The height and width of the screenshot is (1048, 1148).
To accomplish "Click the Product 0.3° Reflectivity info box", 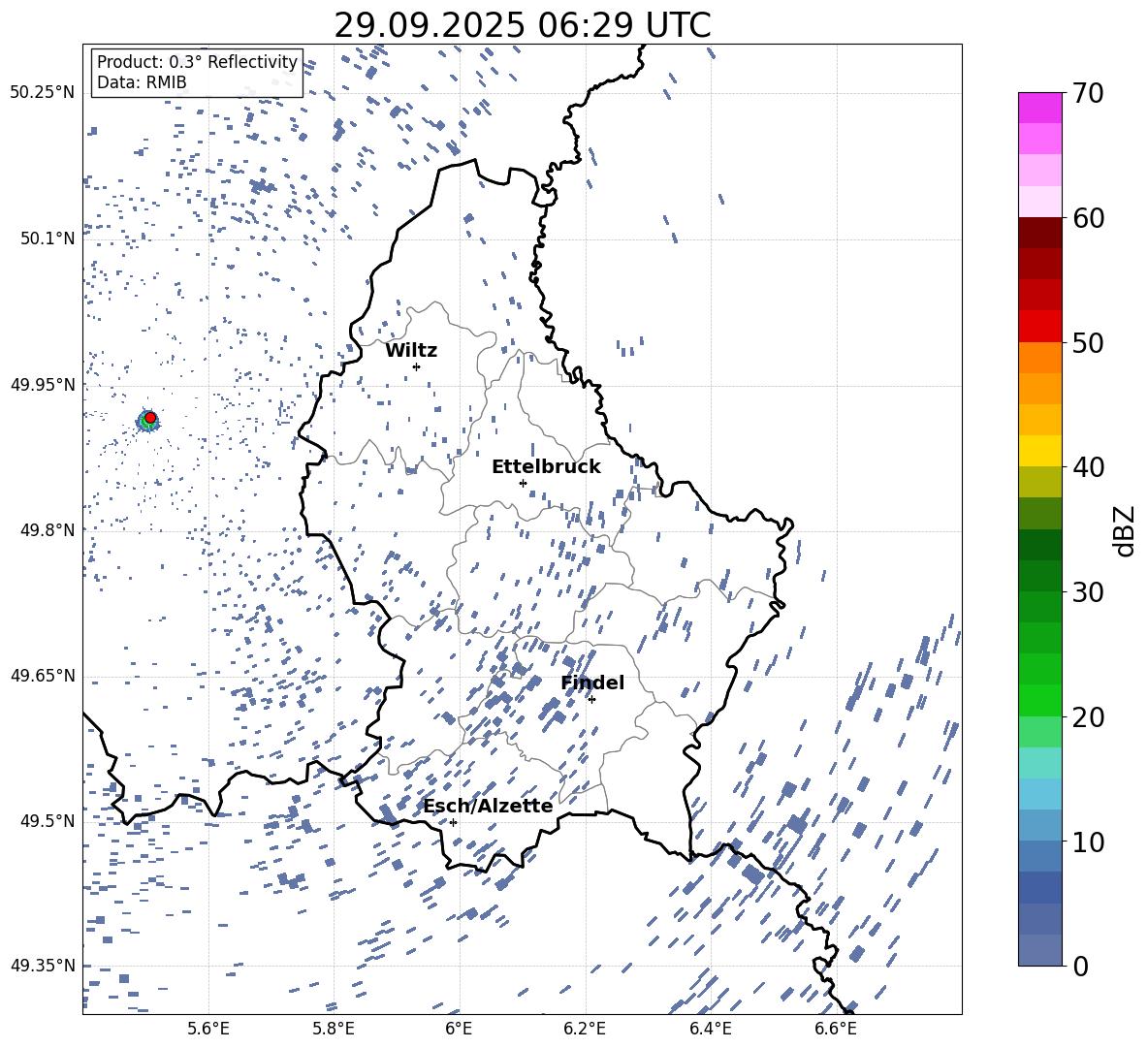I will pyautogui.click(x=197, y=73).
